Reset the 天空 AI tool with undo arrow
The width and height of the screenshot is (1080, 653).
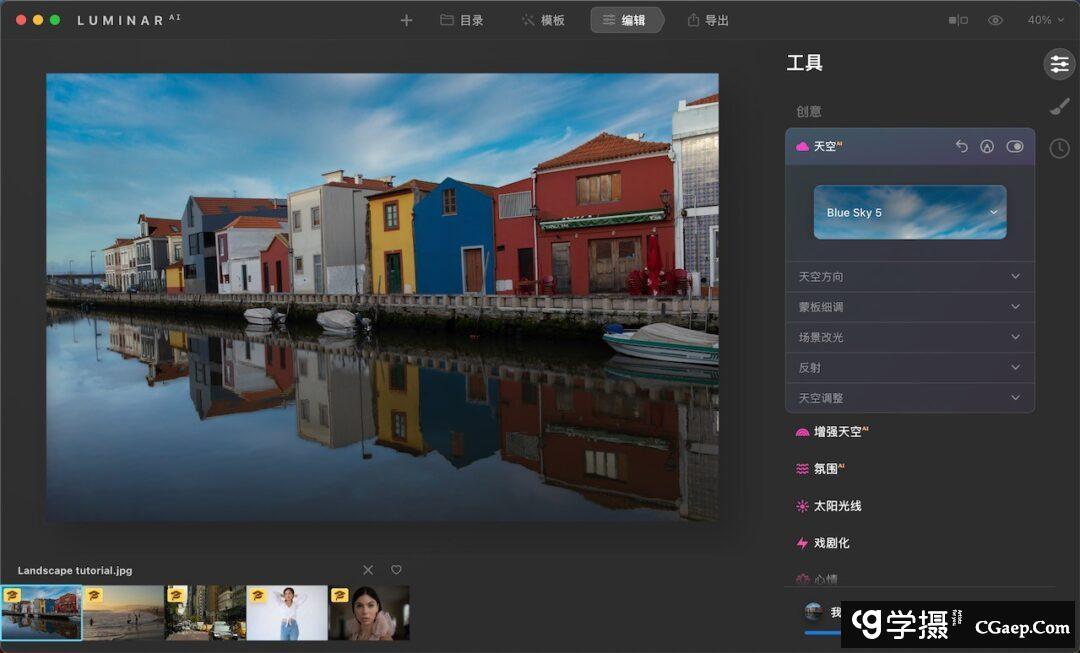coord(961,146)
